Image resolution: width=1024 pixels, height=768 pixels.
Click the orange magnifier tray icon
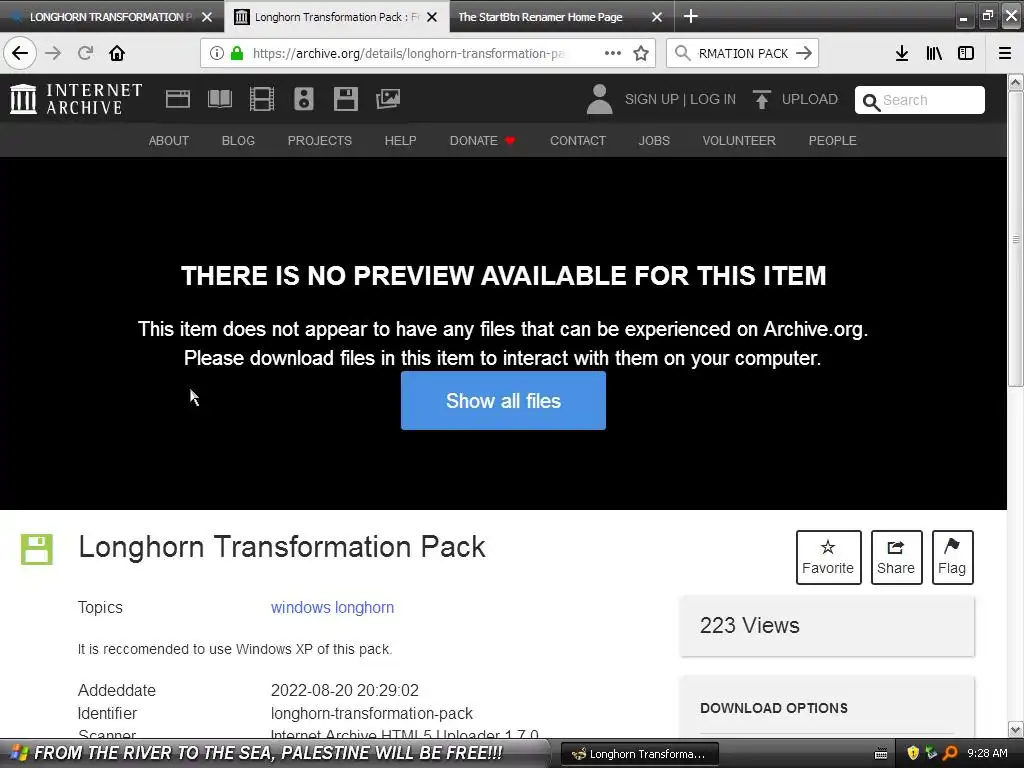[950, 753]
